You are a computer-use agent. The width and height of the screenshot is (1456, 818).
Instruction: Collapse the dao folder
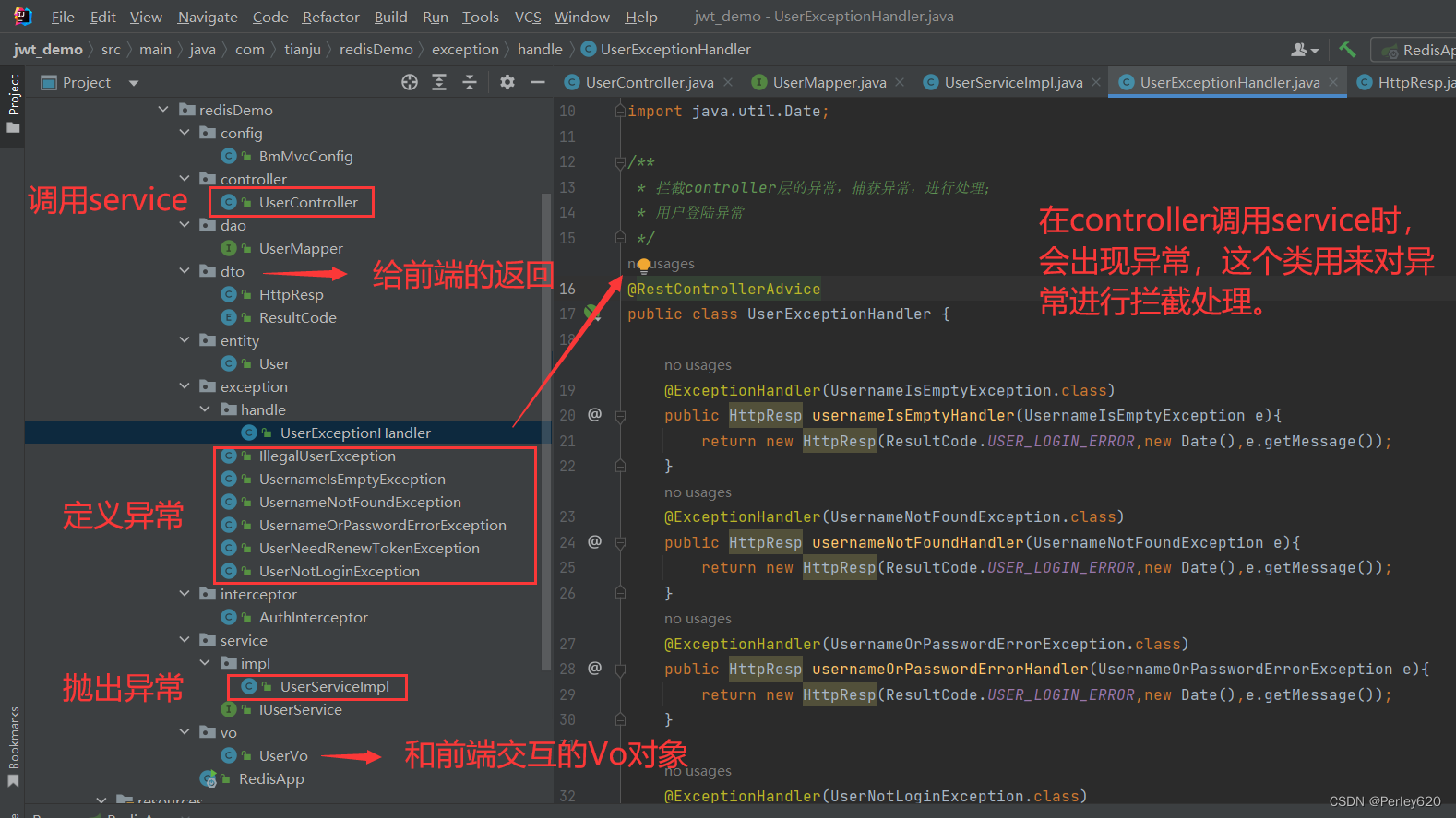[x=185, y=225]
